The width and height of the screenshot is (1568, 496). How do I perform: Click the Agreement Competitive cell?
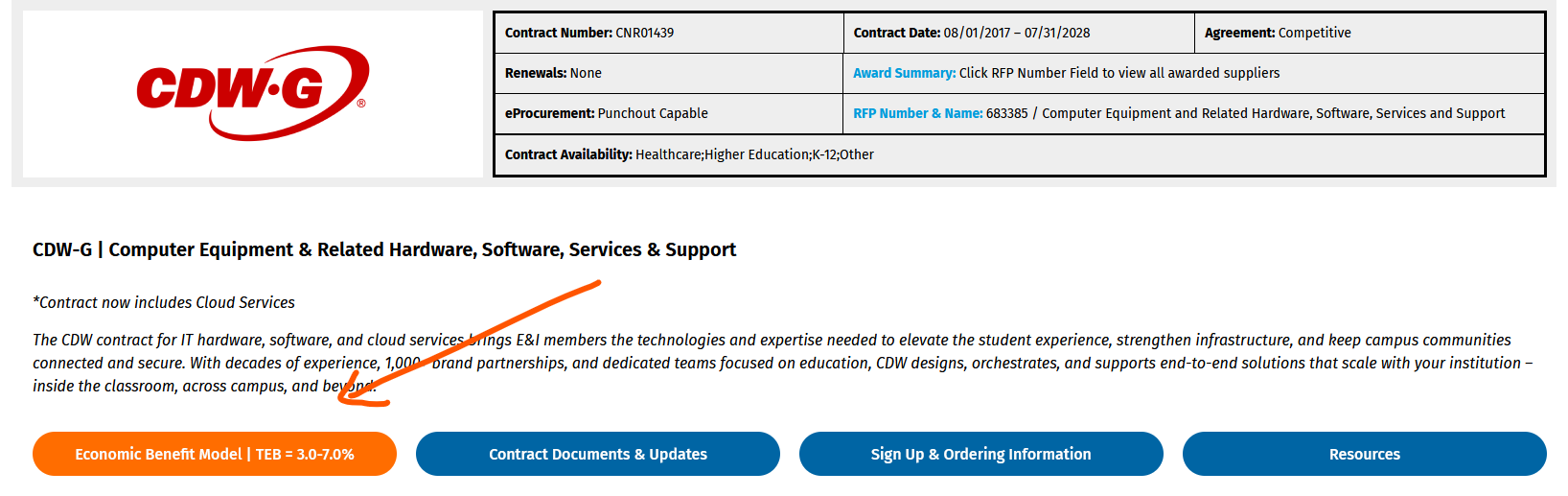click(x=1370, y=33)
